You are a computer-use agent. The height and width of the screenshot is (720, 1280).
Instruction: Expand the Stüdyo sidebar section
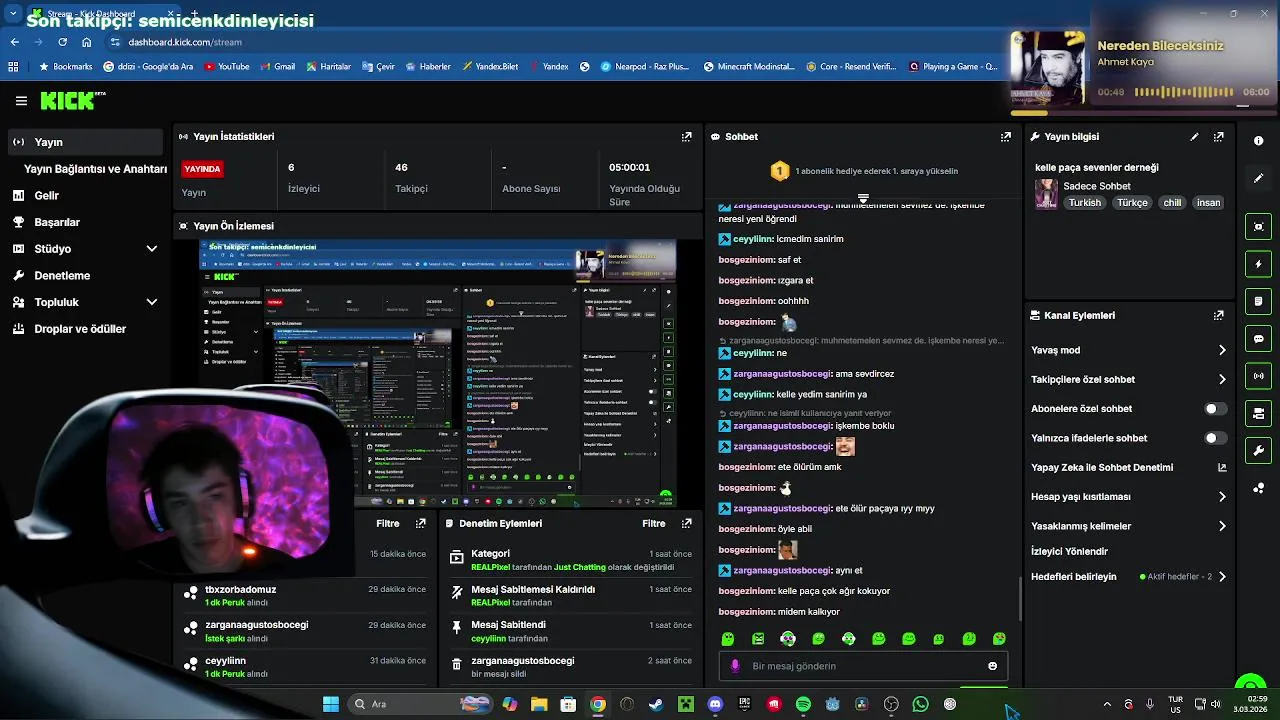[152, 249]
